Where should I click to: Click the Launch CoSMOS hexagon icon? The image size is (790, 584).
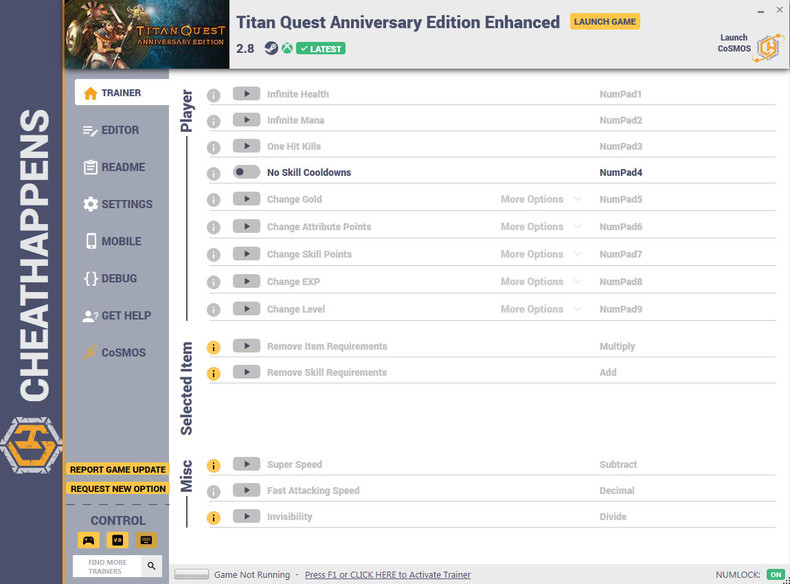768,48
